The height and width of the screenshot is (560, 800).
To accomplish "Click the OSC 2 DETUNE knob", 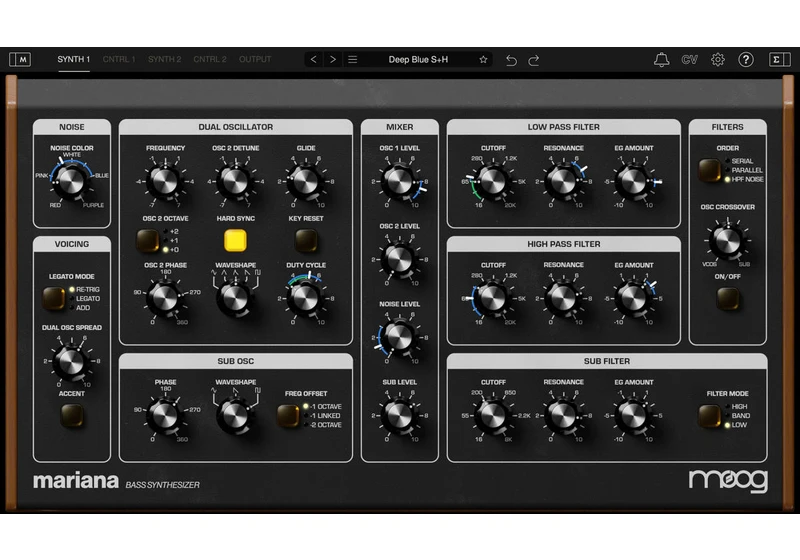I will point(235,181).
